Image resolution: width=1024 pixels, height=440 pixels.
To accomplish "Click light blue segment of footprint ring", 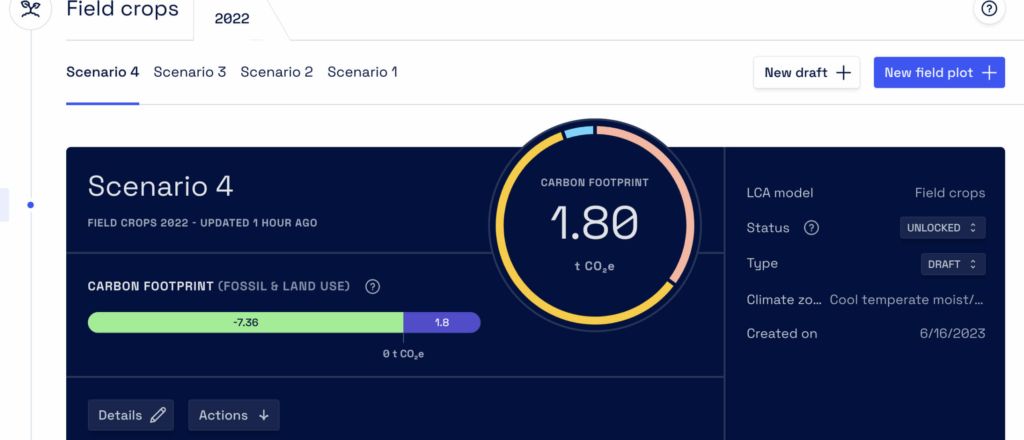I will 579,132.
